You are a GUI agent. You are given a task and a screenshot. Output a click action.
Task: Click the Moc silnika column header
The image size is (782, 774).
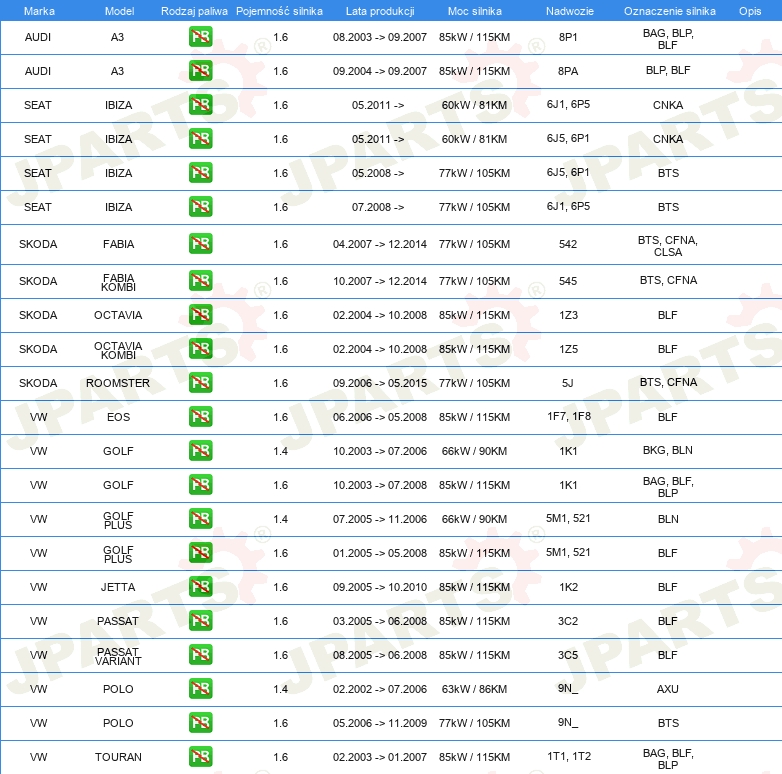[x=475, y=11]
